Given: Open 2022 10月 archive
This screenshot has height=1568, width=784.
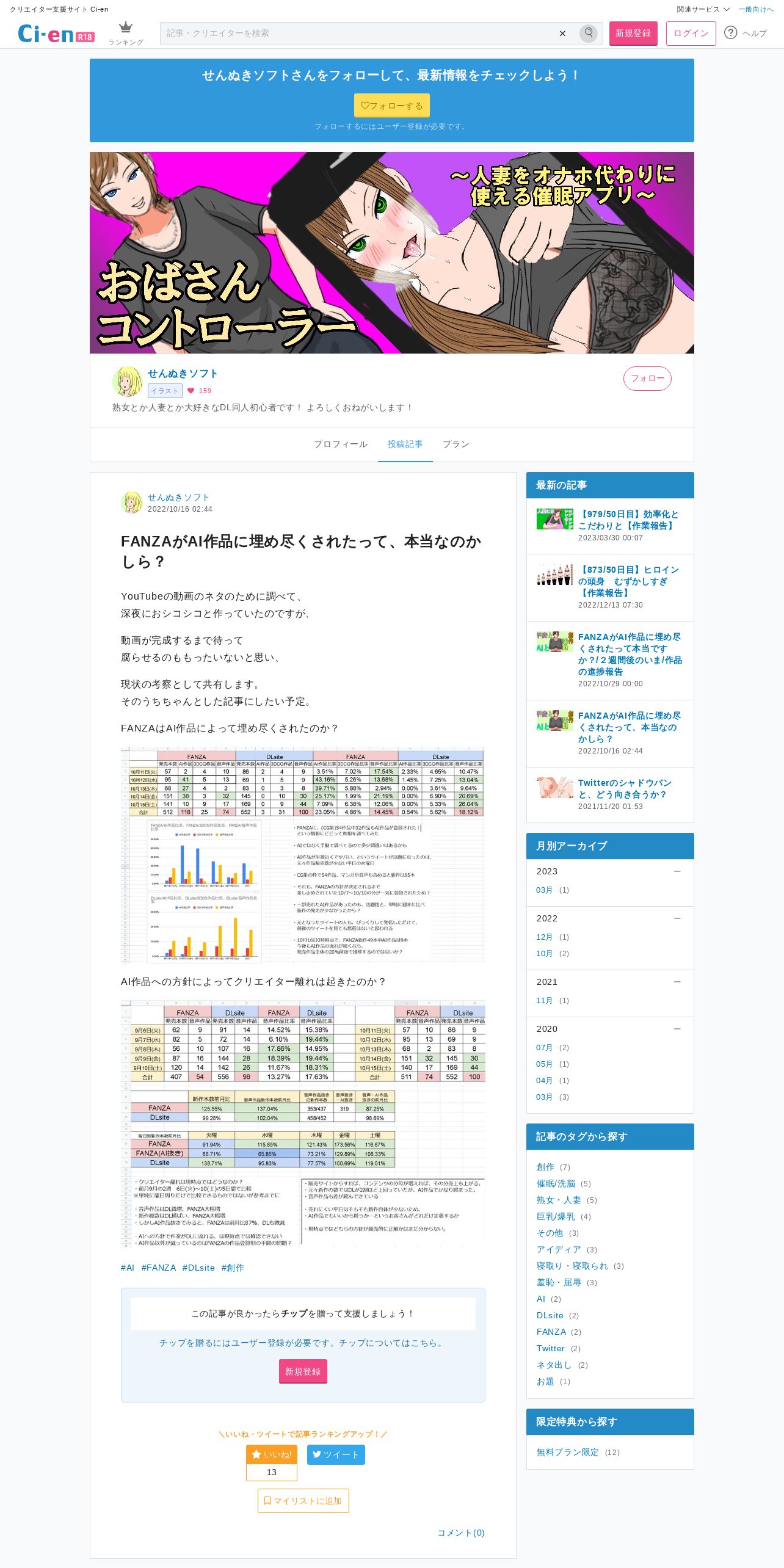Looking at the screenshot, I should [545, 954].
